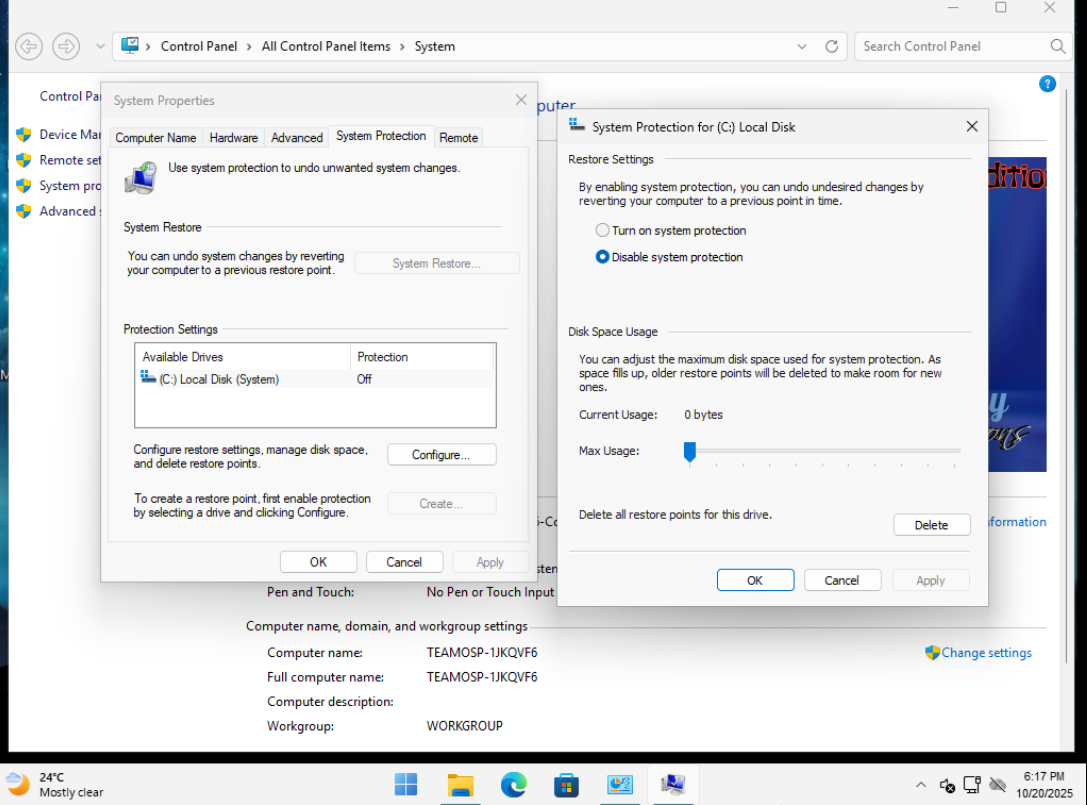
Task: Click the muted volume icon in the system tray
Action: [x=947, y=785]
